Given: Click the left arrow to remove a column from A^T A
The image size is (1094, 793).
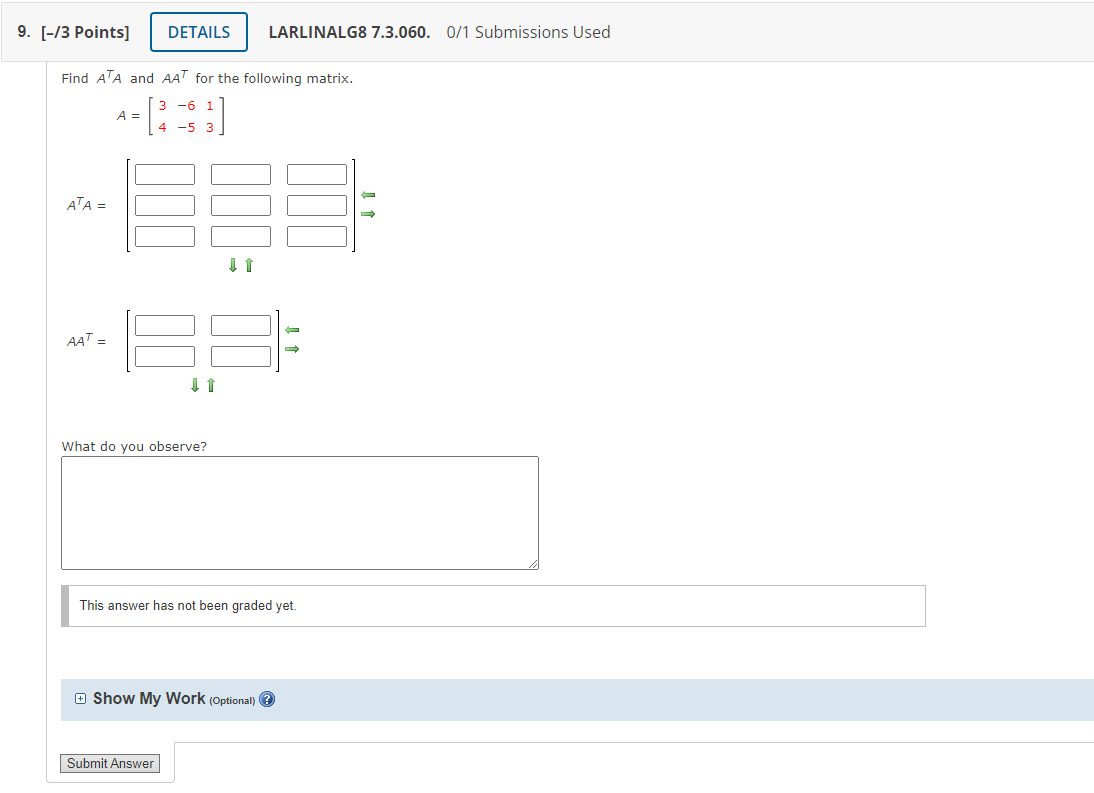Looking at the screenshot, I should [x=368, y=196].
